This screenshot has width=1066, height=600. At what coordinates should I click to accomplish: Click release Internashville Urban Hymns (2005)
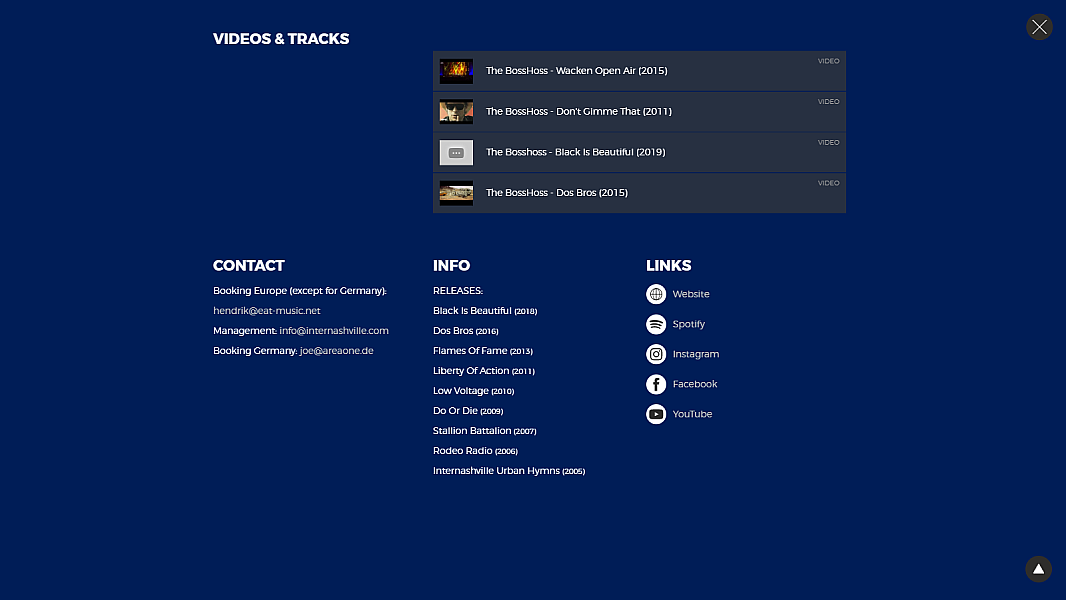point(509,471)
